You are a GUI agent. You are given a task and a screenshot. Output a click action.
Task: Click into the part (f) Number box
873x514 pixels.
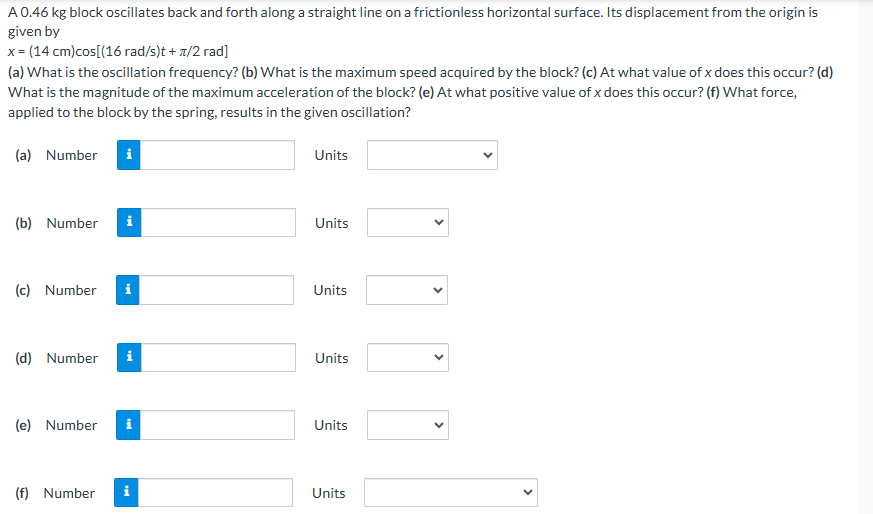pos(214,493)
